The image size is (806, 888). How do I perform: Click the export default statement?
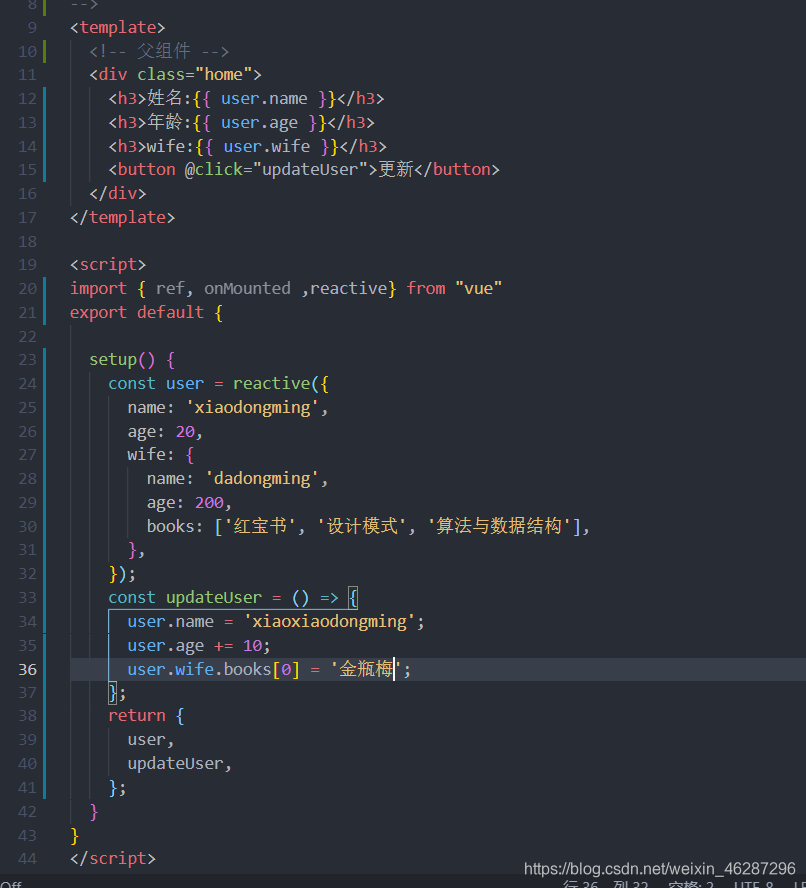137,313
